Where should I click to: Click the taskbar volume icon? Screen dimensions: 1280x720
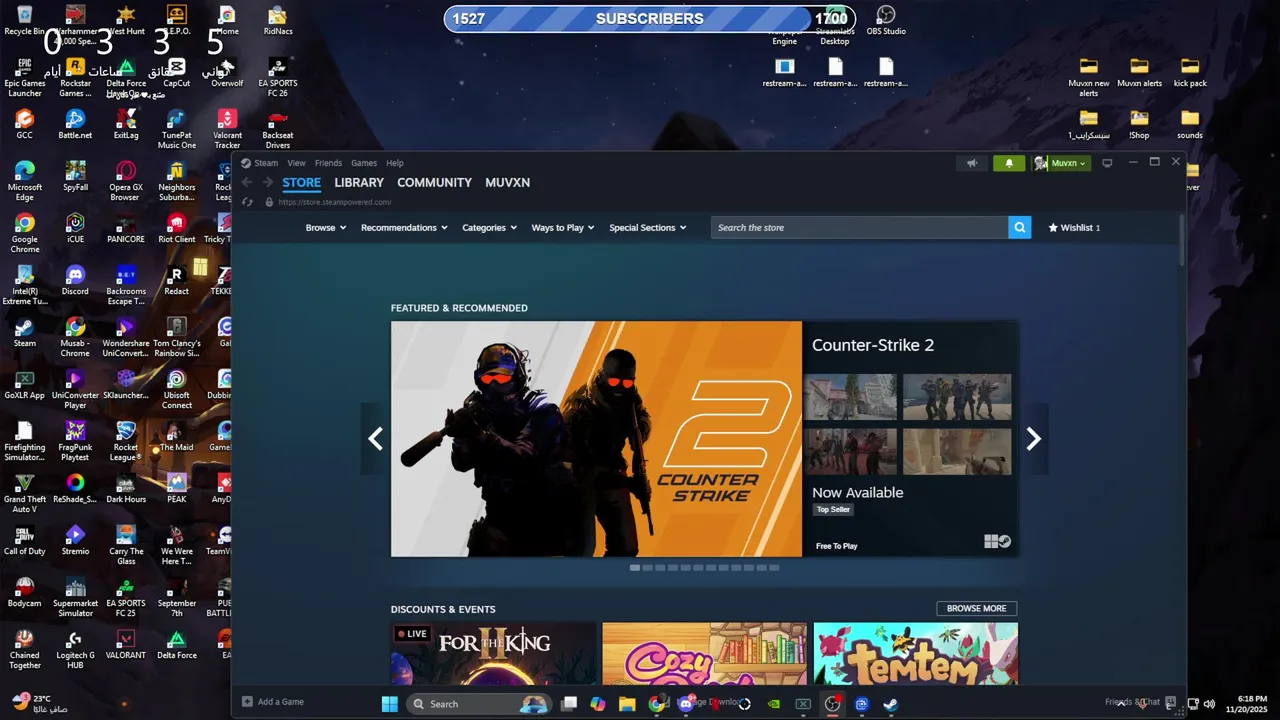coord(1208,704)
